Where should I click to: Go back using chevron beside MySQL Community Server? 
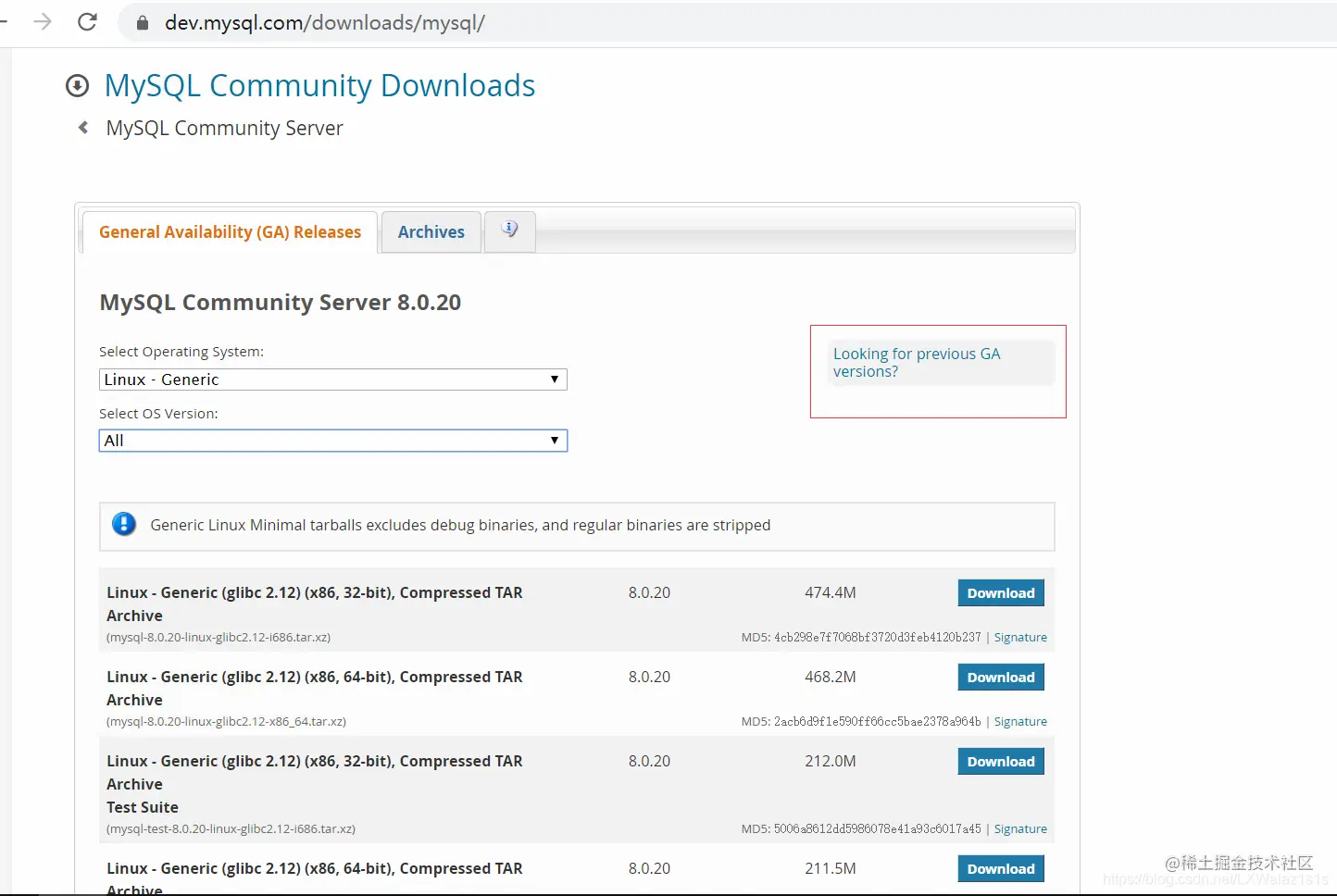(x=83, y=128)
